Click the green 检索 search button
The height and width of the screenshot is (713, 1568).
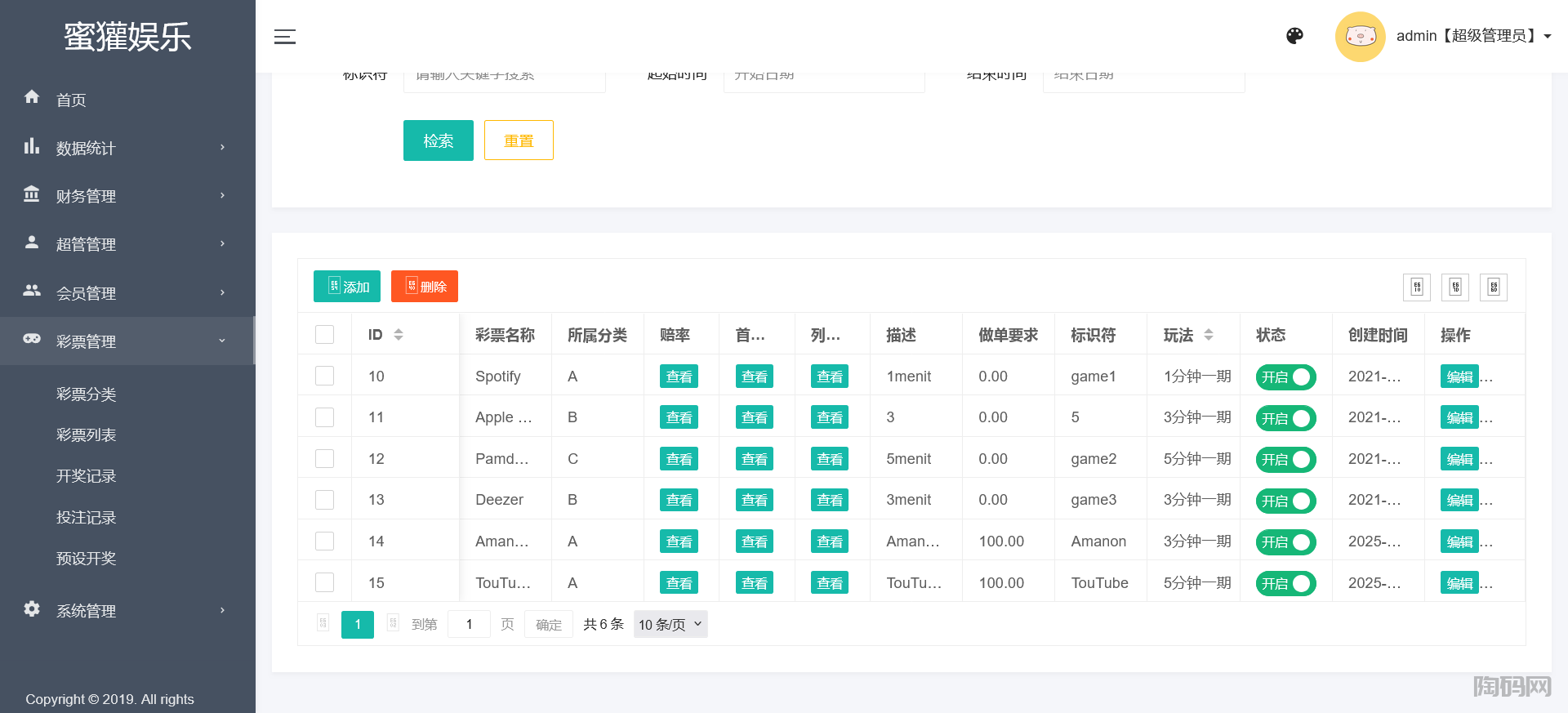(x=438, y=140)
